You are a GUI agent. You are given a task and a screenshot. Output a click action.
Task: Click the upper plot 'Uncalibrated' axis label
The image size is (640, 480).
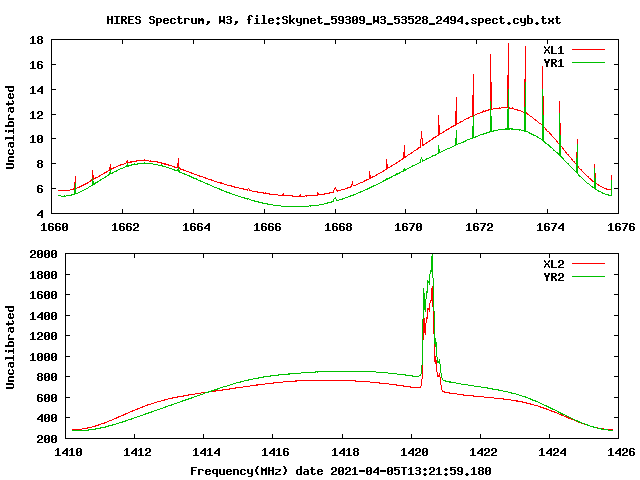coord(10,127)
